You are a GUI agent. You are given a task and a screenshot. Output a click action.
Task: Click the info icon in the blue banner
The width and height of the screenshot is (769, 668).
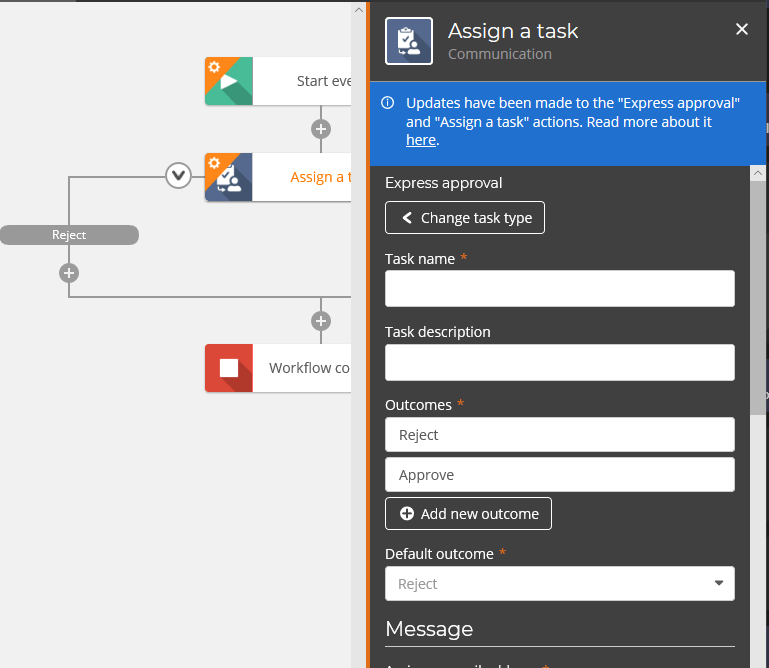point(387,103)
